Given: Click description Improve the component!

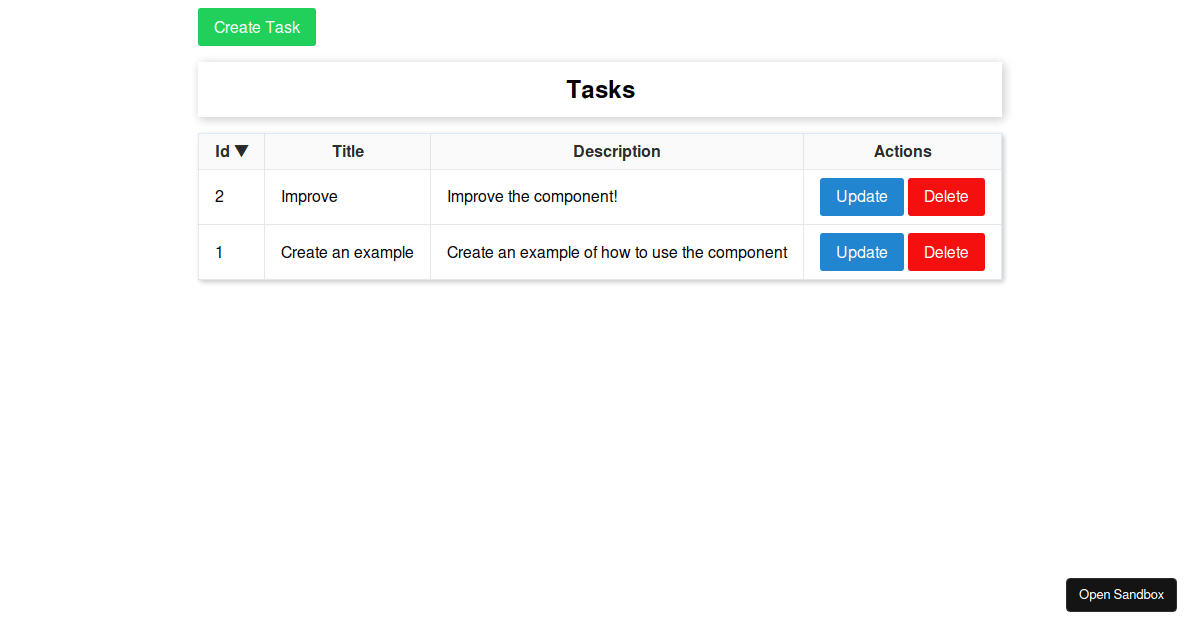Looking at the screenshot, I should (531, 196).
